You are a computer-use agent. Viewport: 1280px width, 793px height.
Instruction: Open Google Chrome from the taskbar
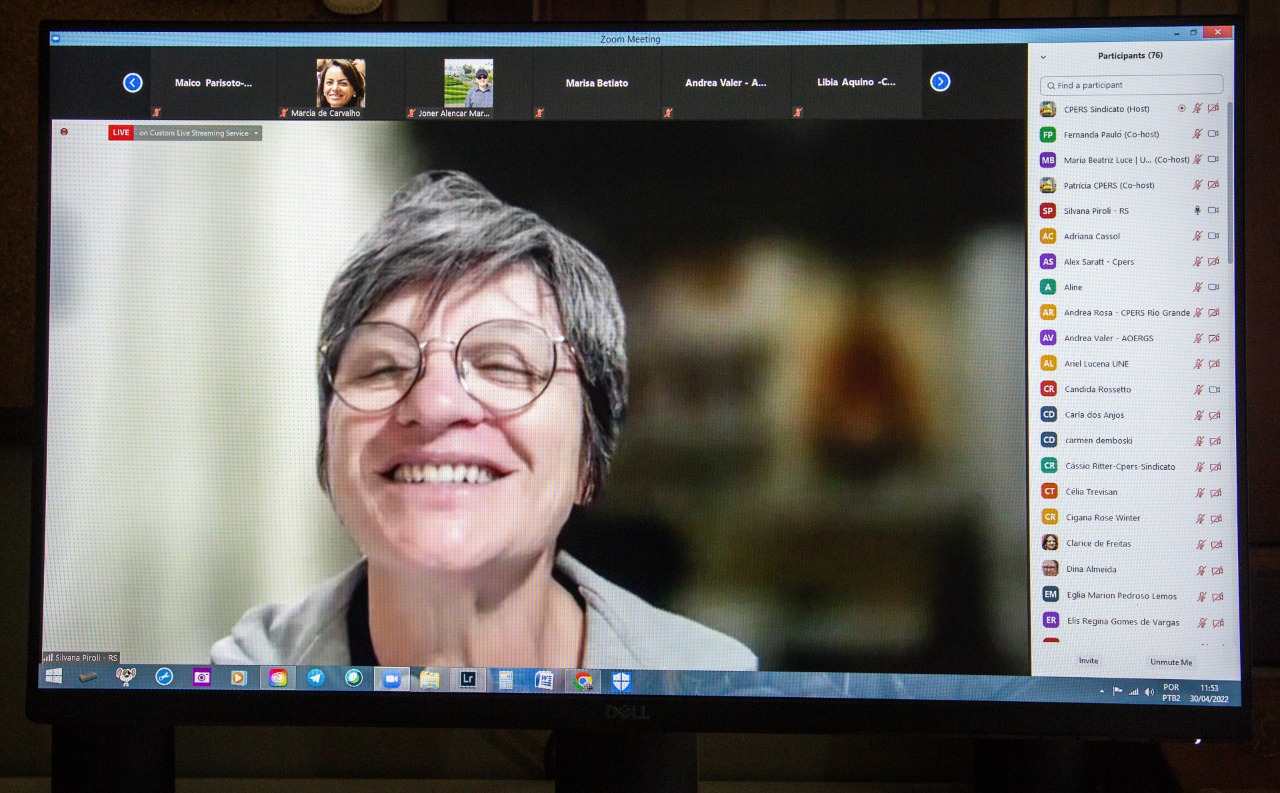point(583,681)
